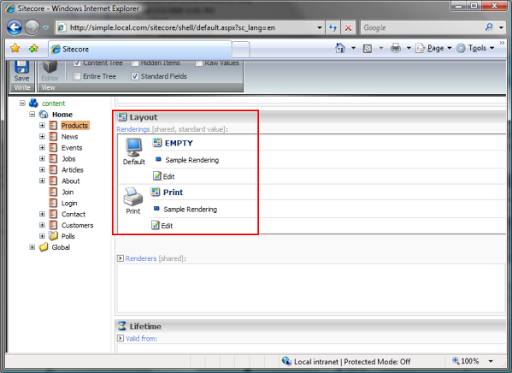Viewport: 512px width, 373px height.
Task: Click the Default device monitor icon
Action: [x=134, y=147]
